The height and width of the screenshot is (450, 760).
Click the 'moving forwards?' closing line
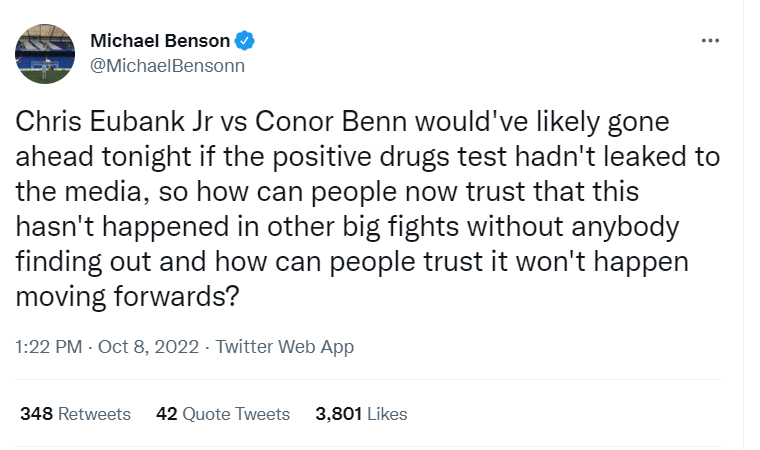click(x=127, y=296)
